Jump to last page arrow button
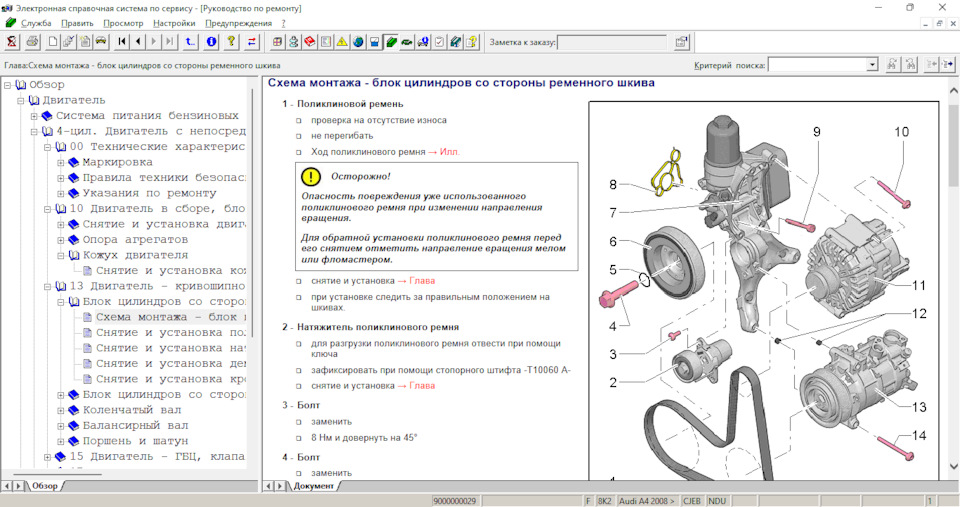This screenshot has height=507, width=960. [x=170, y=42]
